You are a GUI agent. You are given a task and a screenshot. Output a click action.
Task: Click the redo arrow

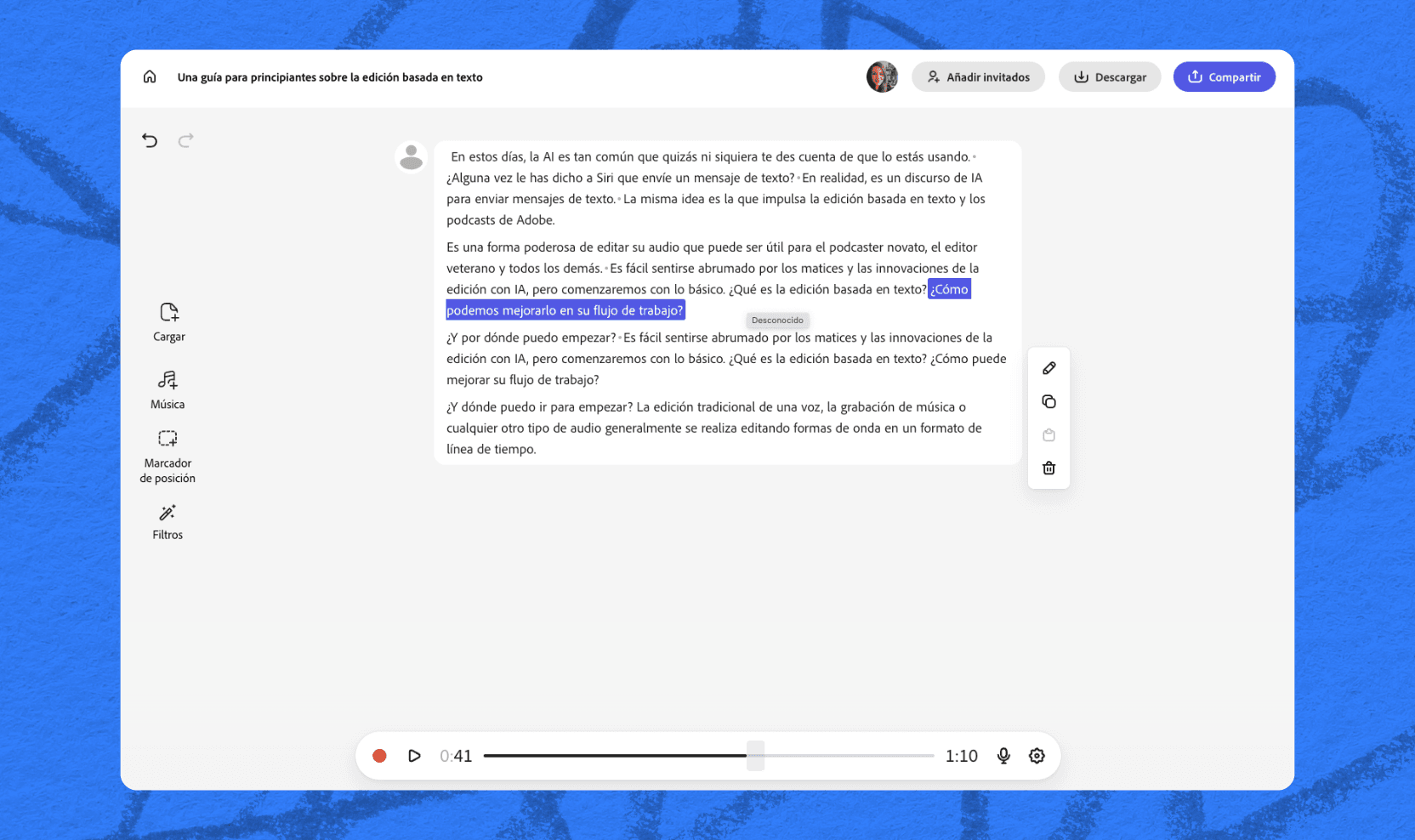[x=185, y=140]
